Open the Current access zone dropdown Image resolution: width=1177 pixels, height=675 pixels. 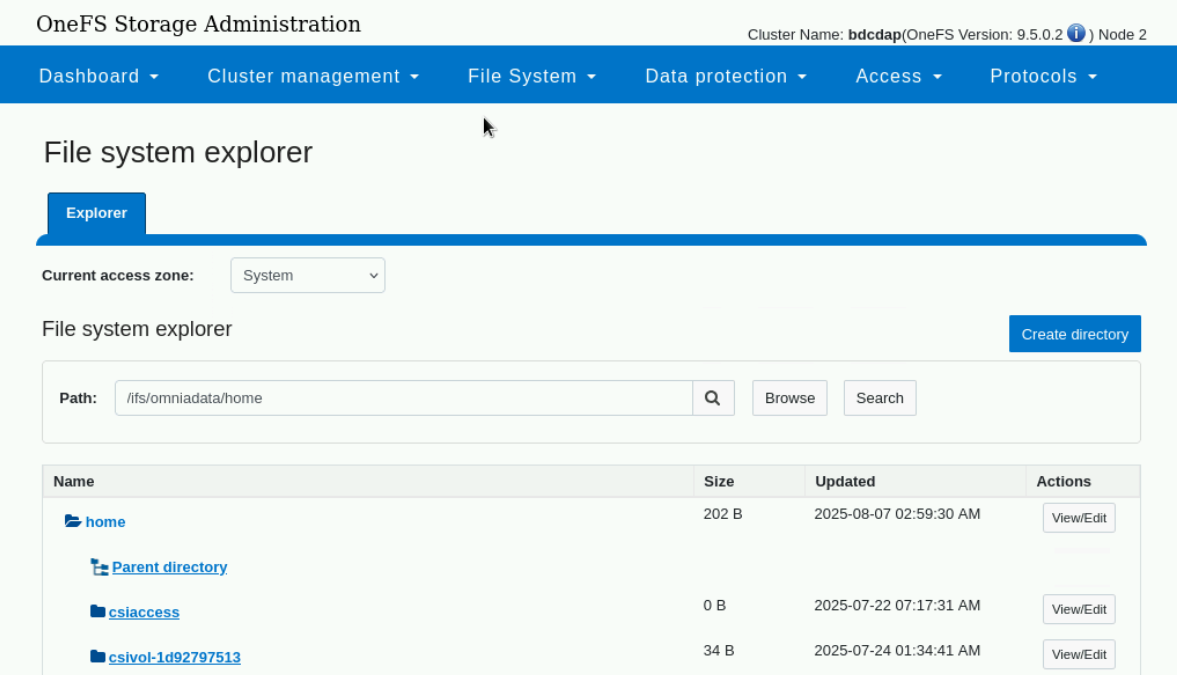[308, 276]
